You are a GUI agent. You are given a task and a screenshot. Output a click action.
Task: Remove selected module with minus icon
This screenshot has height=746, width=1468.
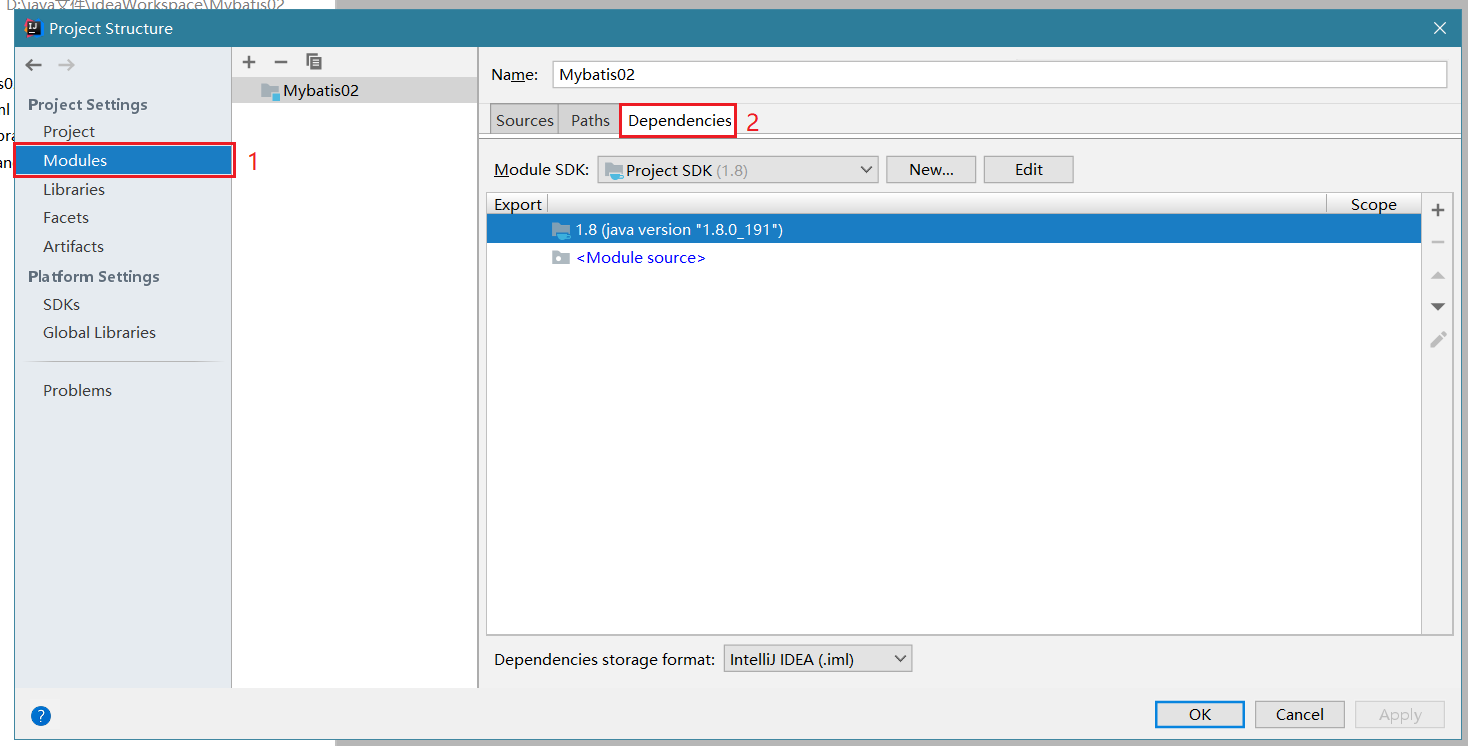[281, 62]
